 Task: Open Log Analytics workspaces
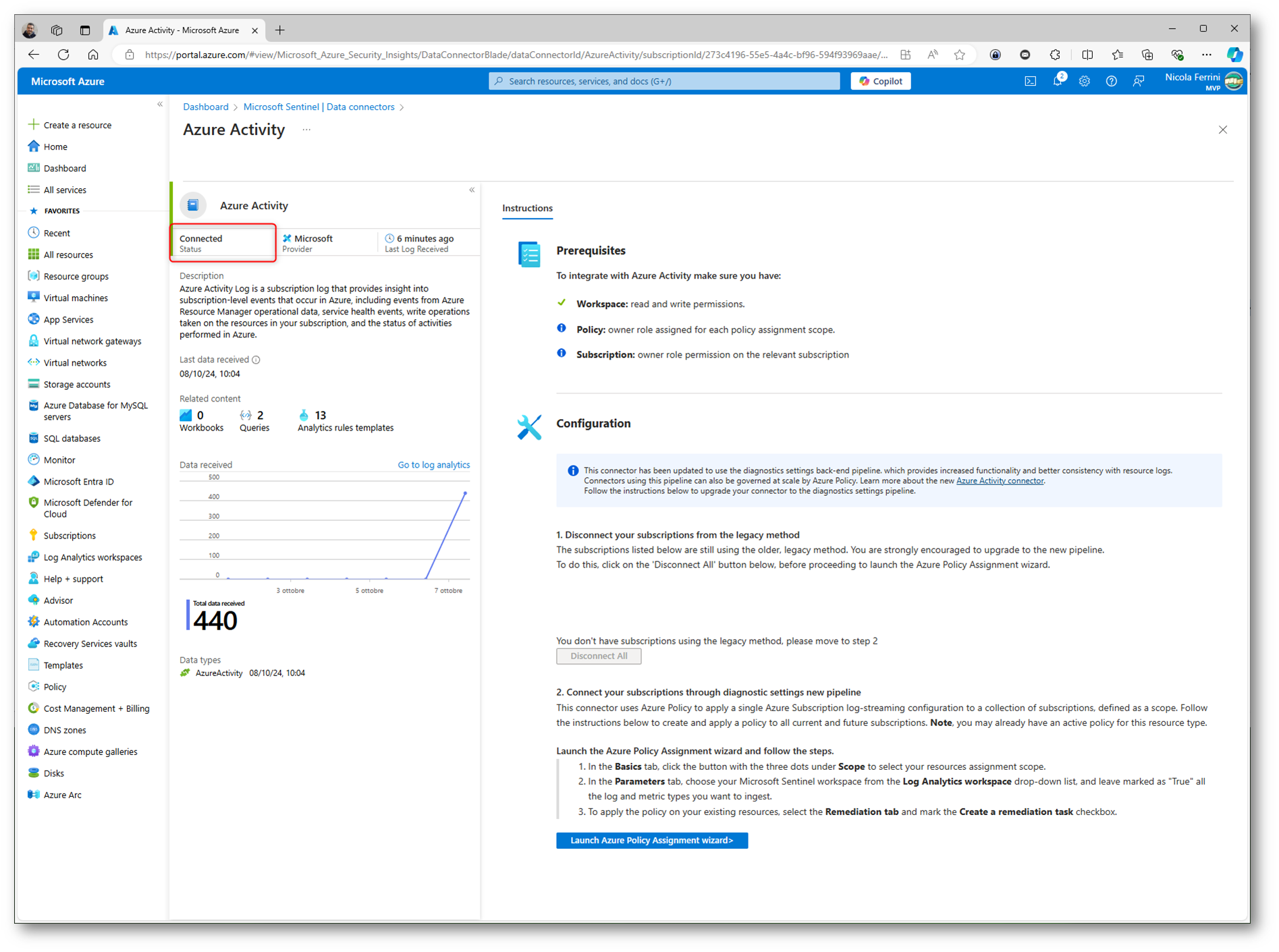click(x=84, y=557)
